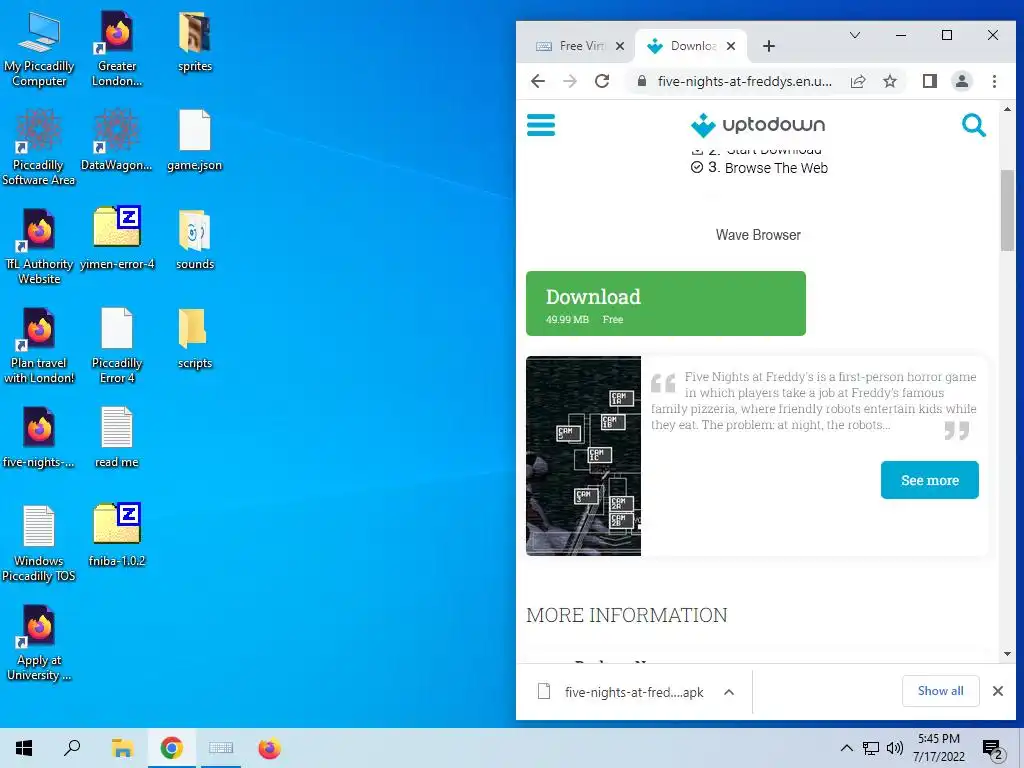Select the five-nights desktop shortcut

point(39,438)
